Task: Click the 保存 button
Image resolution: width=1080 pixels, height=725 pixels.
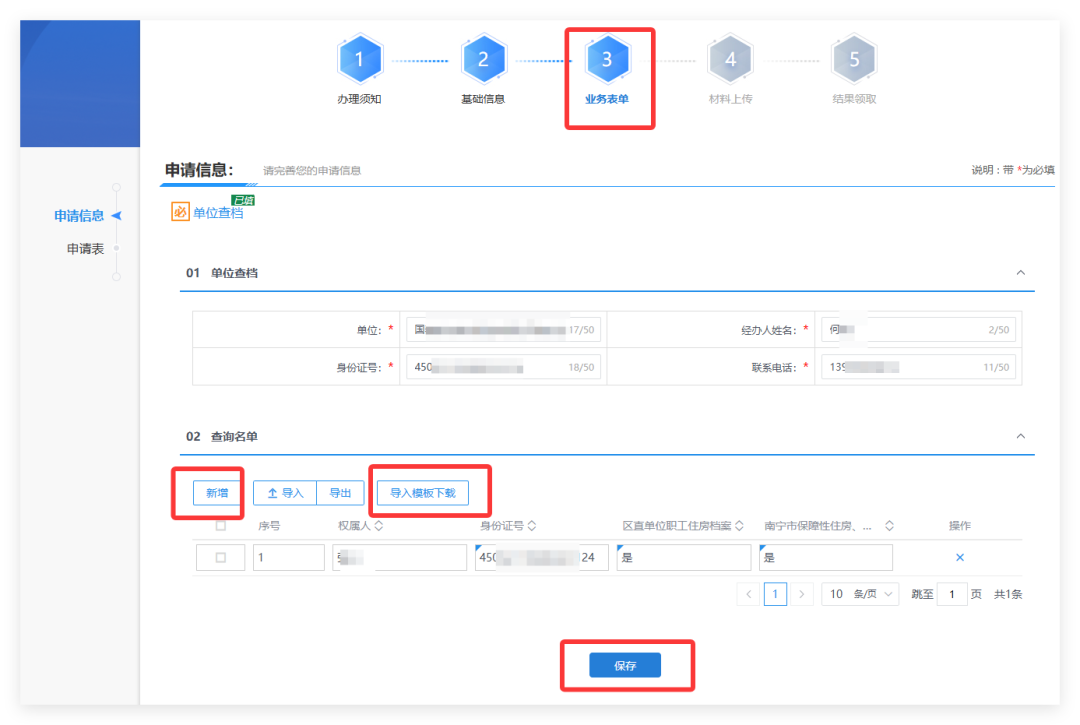Action: point(625,666)
